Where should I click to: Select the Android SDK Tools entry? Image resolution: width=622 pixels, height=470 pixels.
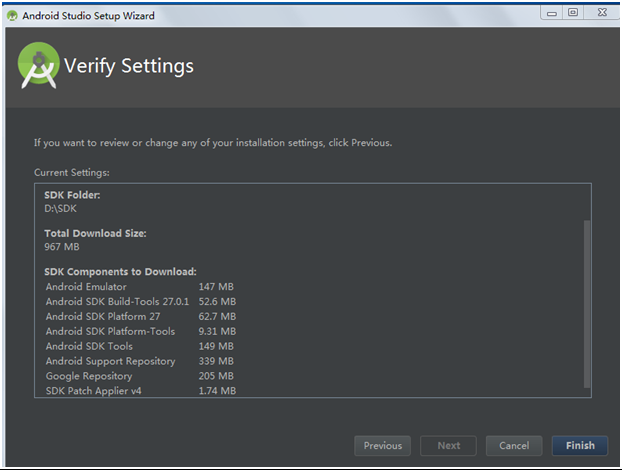click(x=140, y=346)
